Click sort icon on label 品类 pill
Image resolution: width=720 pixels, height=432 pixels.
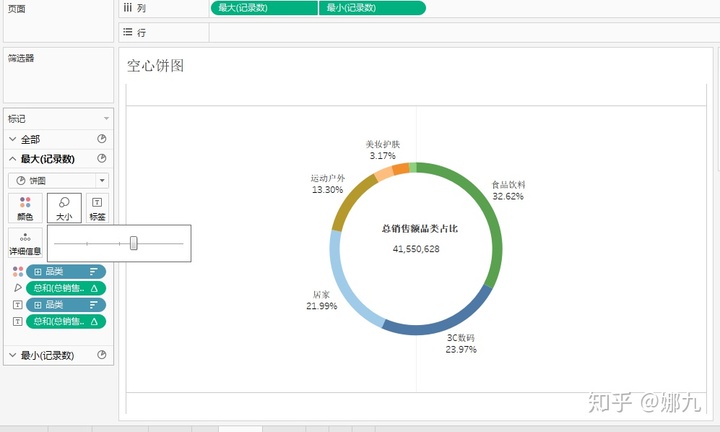94,305
